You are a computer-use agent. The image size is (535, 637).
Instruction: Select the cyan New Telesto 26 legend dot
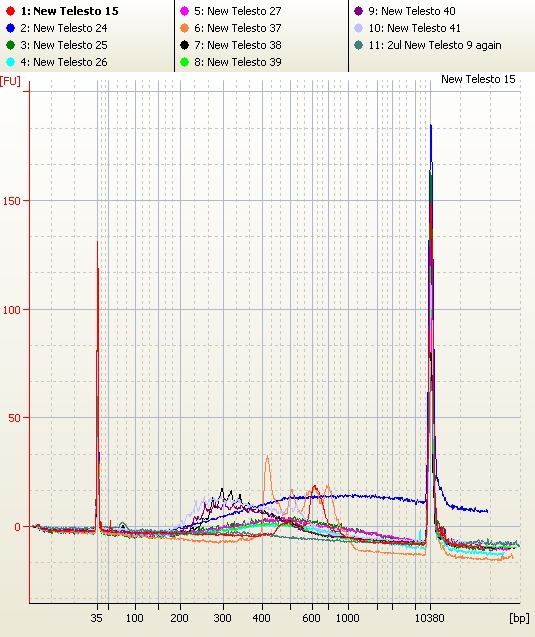11,62
